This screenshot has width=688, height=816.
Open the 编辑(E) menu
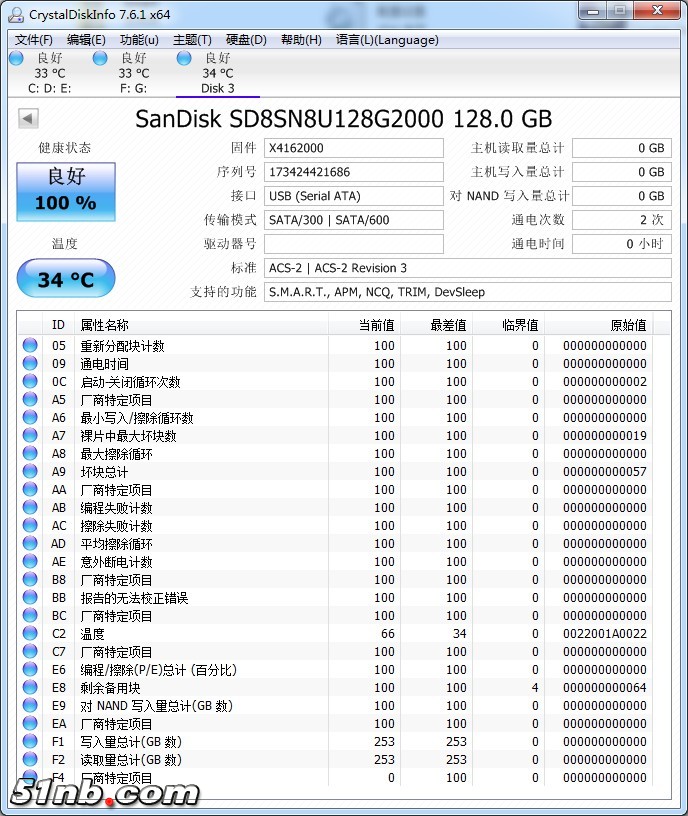(x=86, y=40)
